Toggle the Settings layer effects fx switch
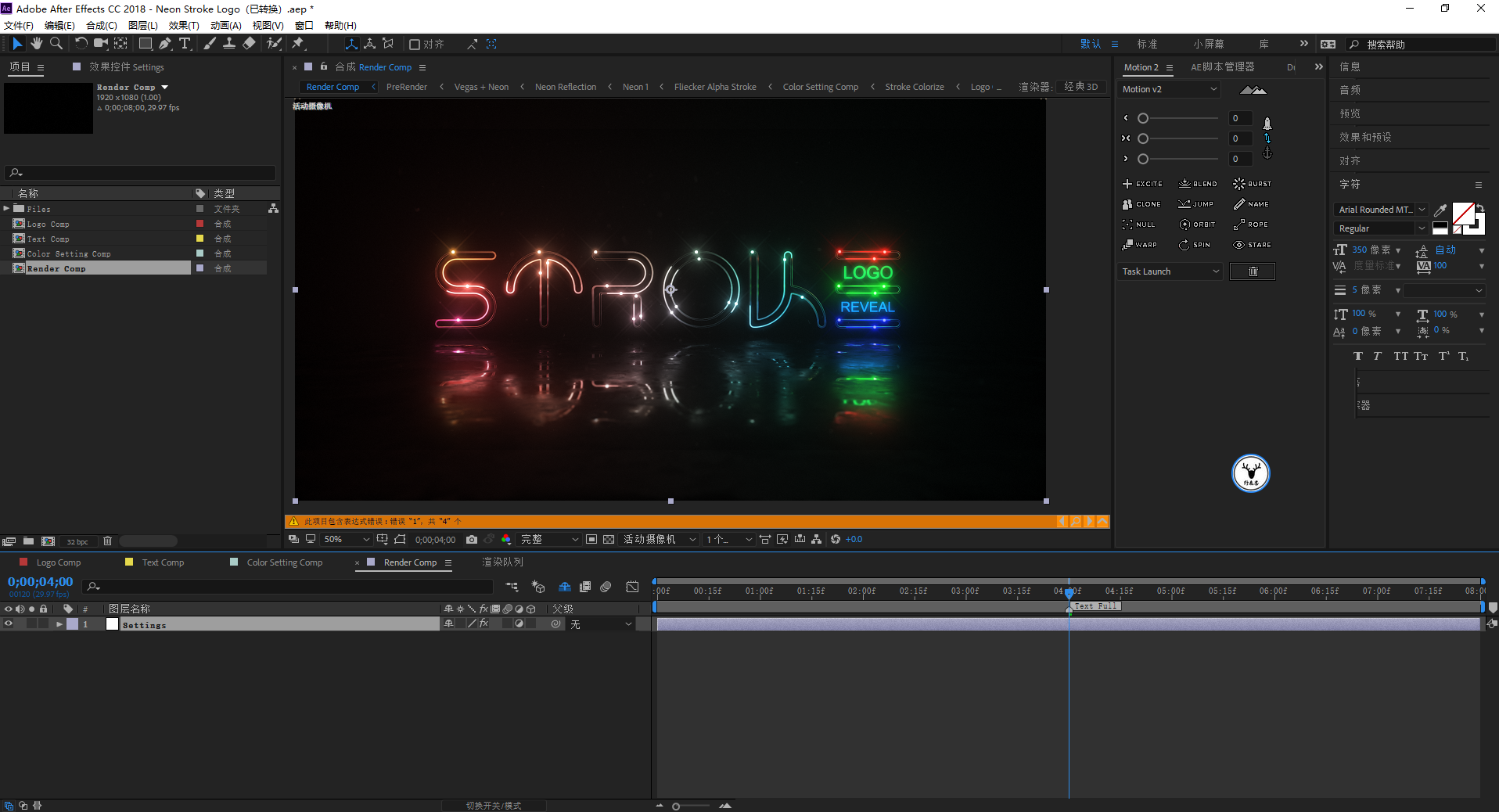This screenshot has width=1499, height=812. tap(484, 624)
